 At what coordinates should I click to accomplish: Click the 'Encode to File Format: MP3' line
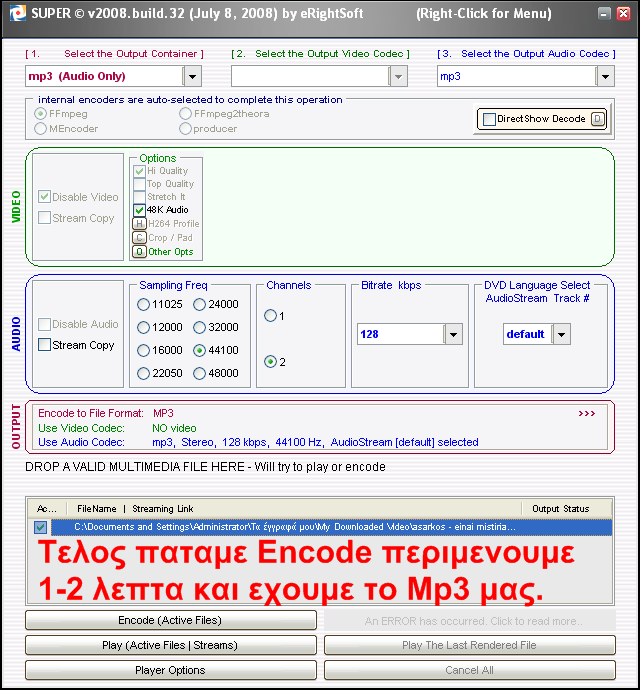(106, 413)
